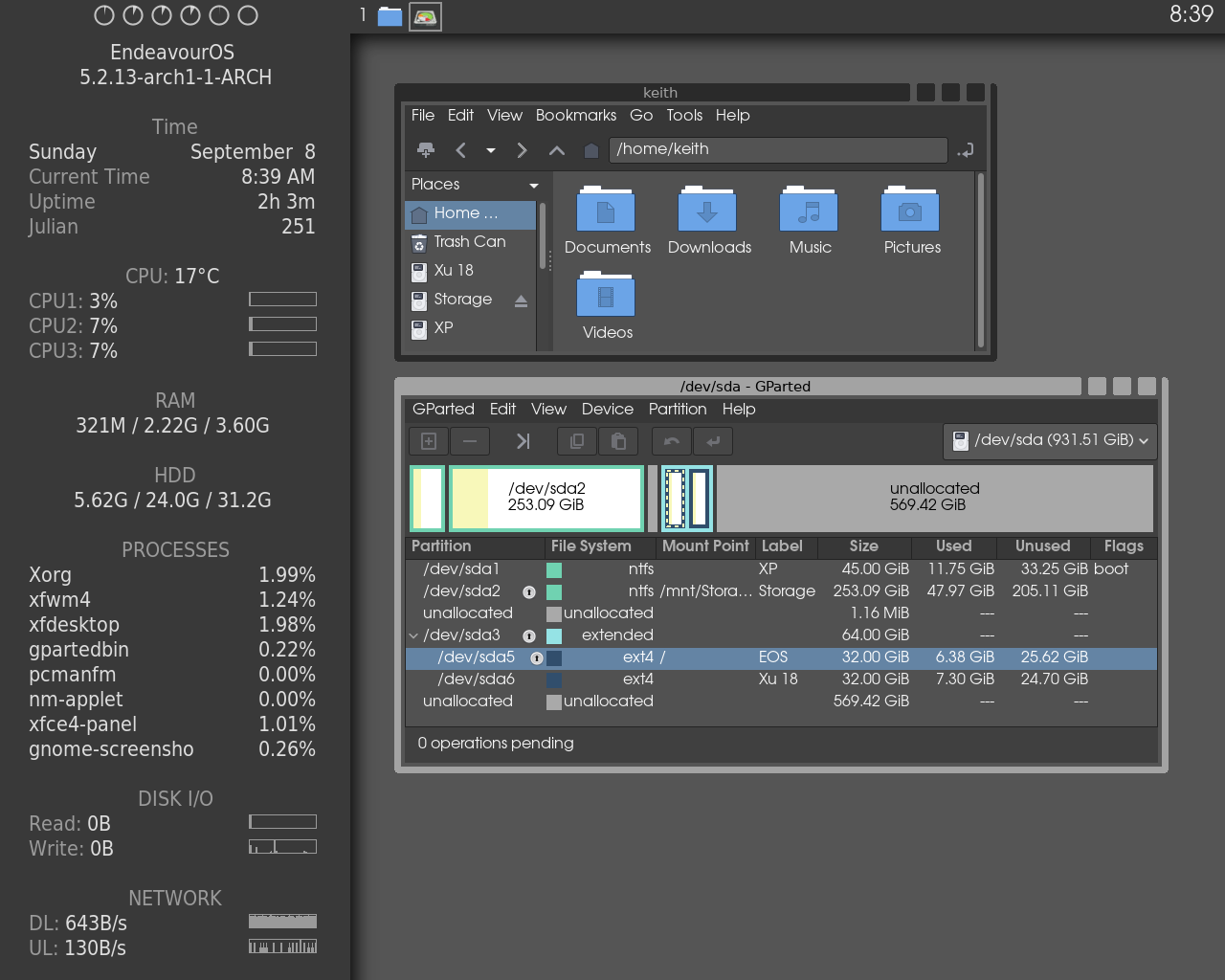Open the /dev/sda device selector dropdown

[1050, 440]
